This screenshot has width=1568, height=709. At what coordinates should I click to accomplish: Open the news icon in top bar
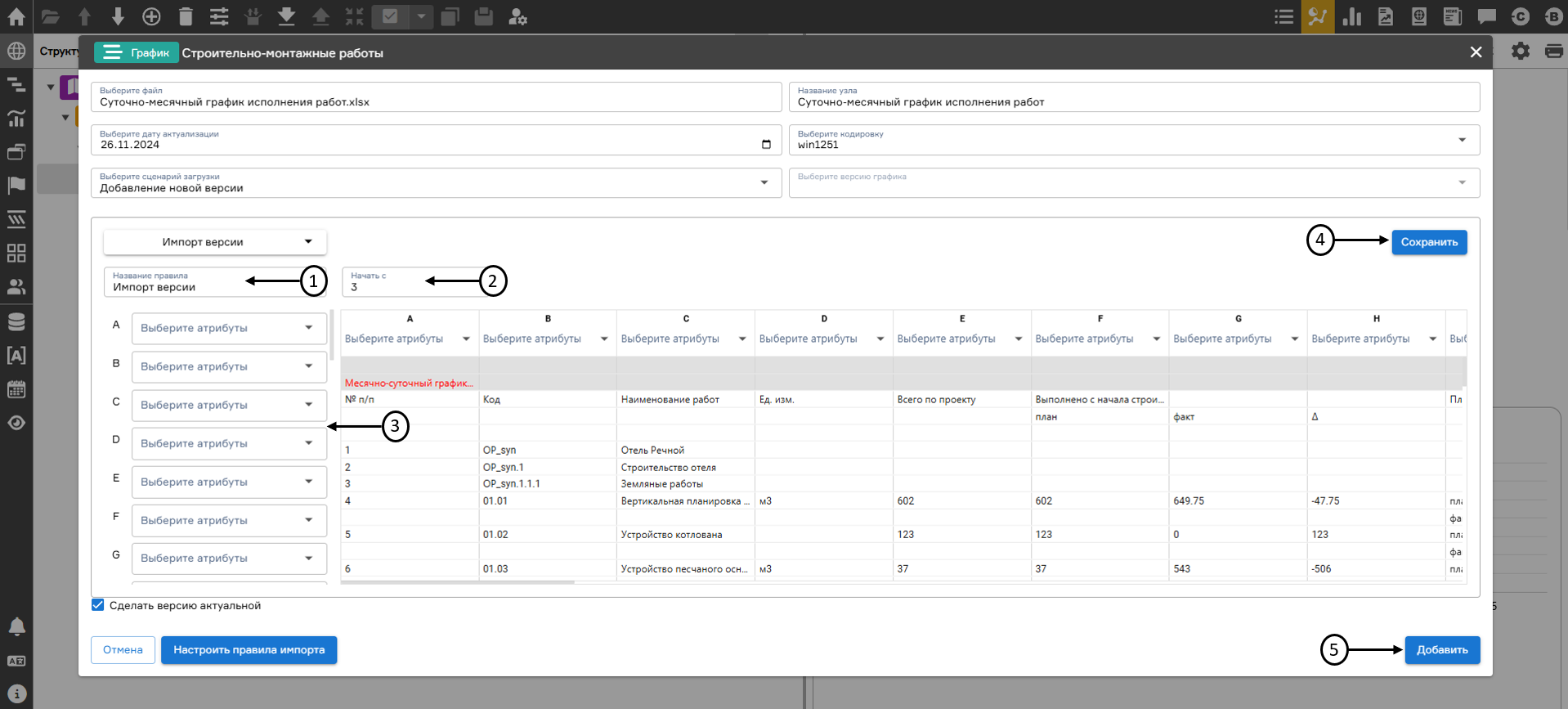click(x=1453, y=16)
